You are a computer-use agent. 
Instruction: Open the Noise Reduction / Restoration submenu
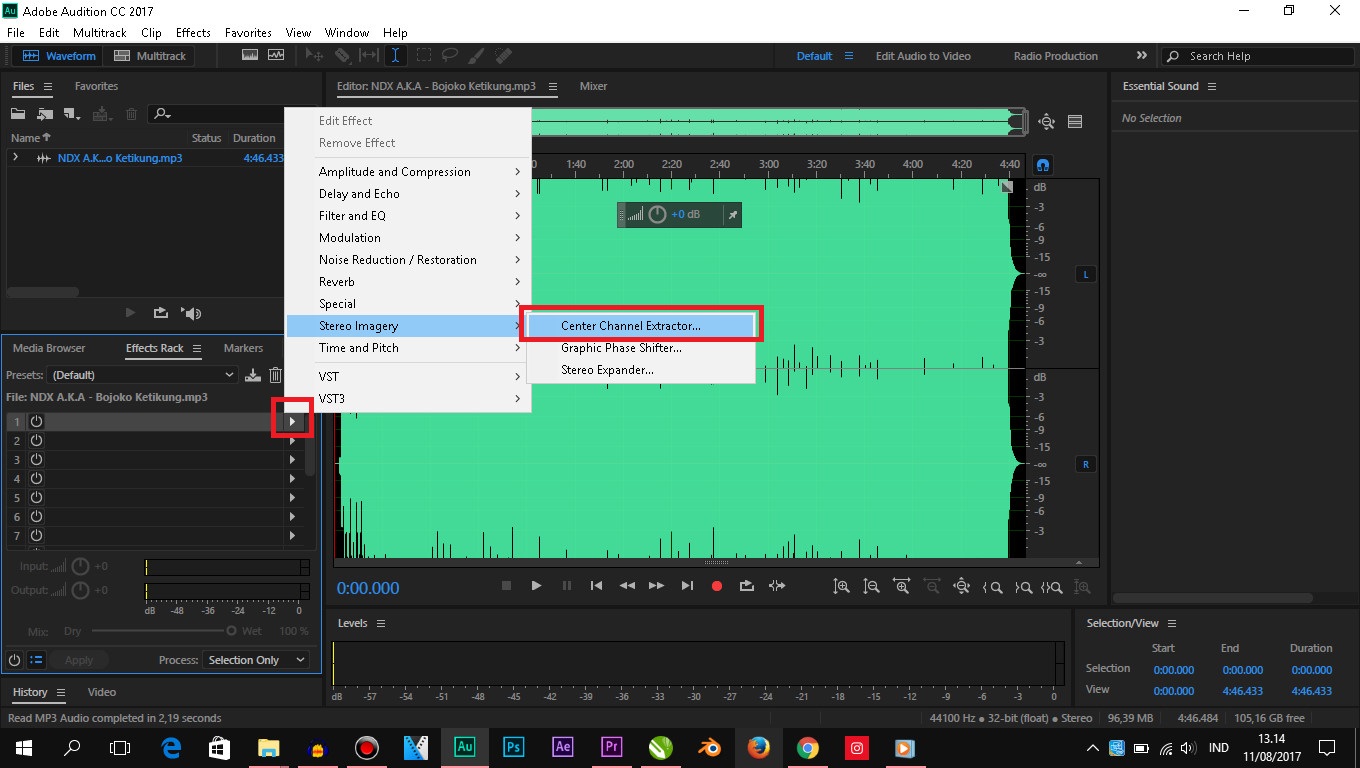pyautogui.click(x=408, y=260)
